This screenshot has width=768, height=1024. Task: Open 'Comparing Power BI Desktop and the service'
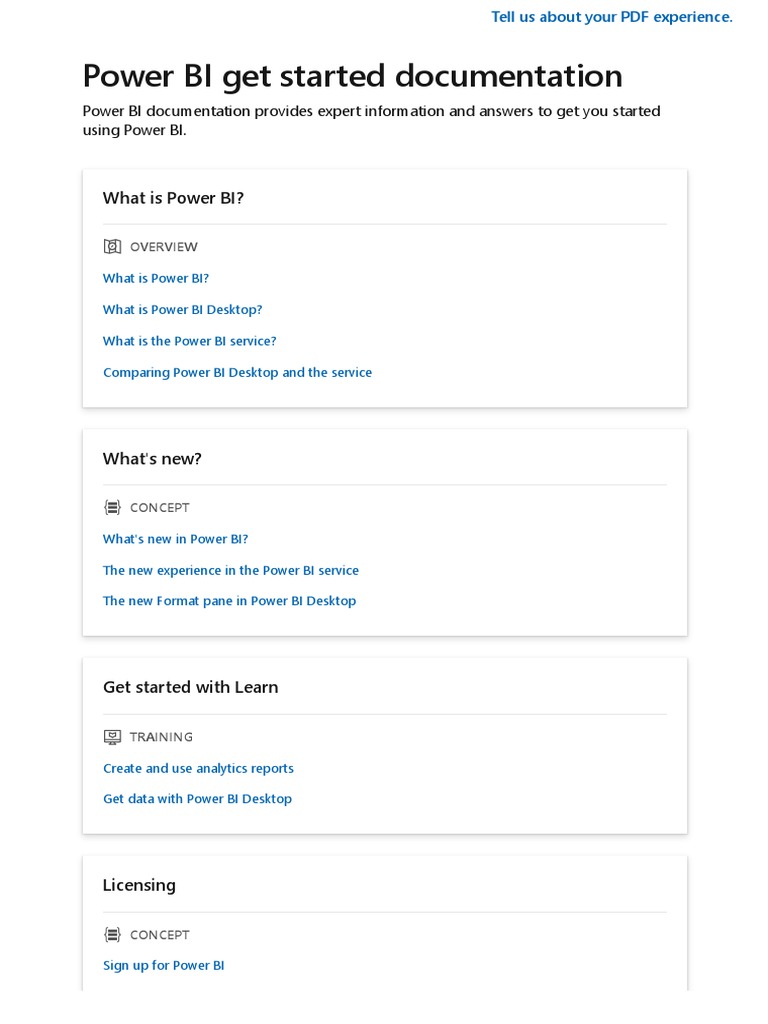[x=237, y=372]
